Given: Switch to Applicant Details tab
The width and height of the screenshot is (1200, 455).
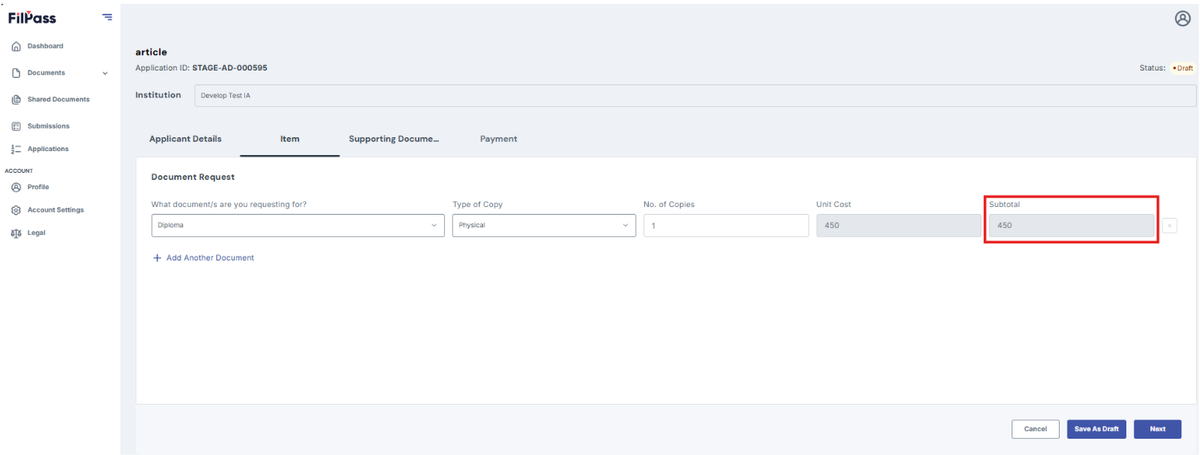Looking at the screenshot, I should [185, 139].
